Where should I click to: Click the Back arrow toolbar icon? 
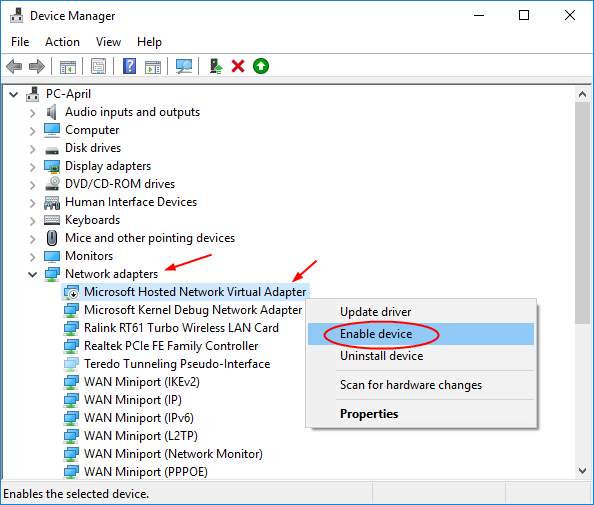click(14, 67)
